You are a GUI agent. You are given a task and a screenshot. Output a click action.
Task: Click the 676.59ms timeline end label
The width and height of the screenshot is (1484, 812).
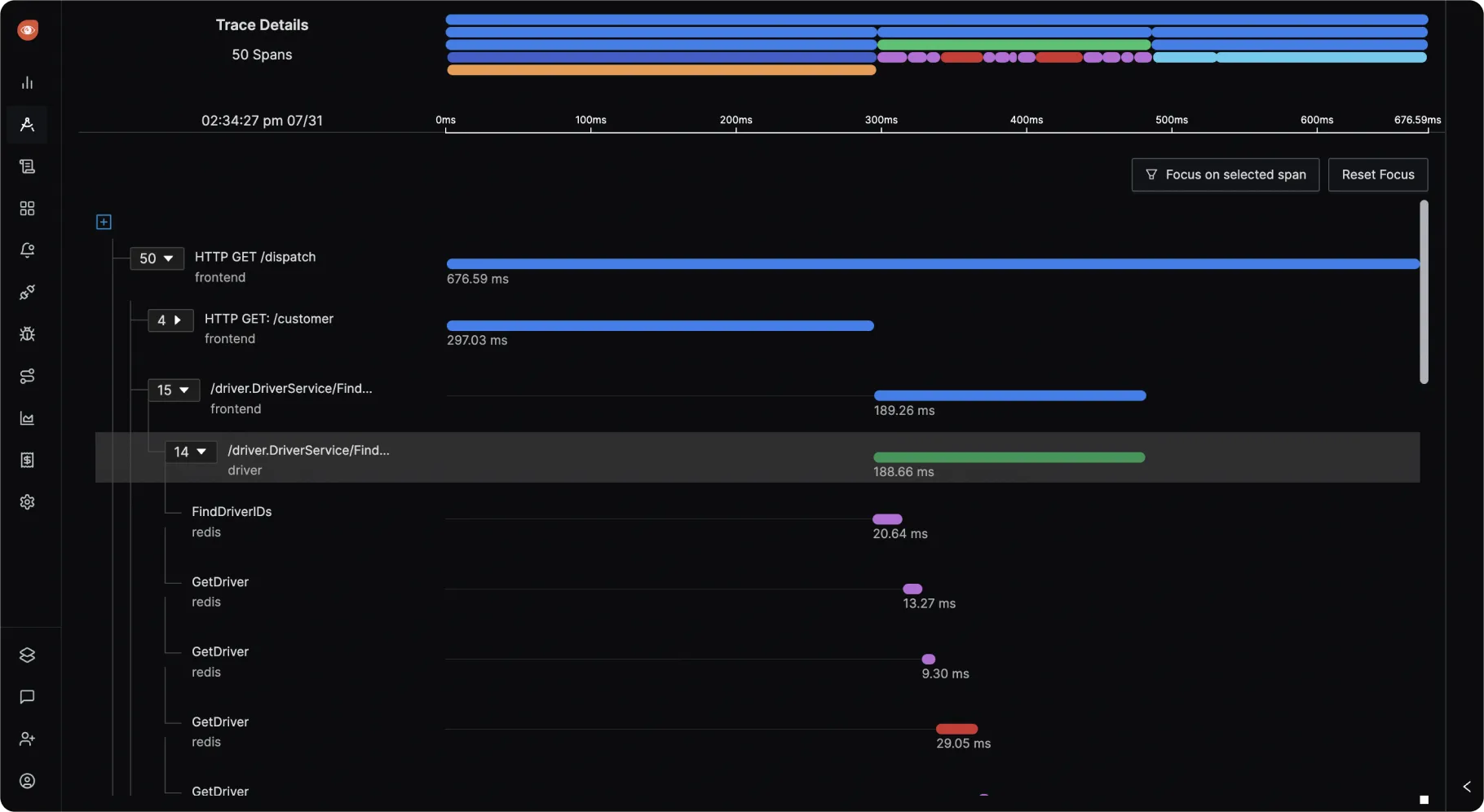click(1417, 120)
